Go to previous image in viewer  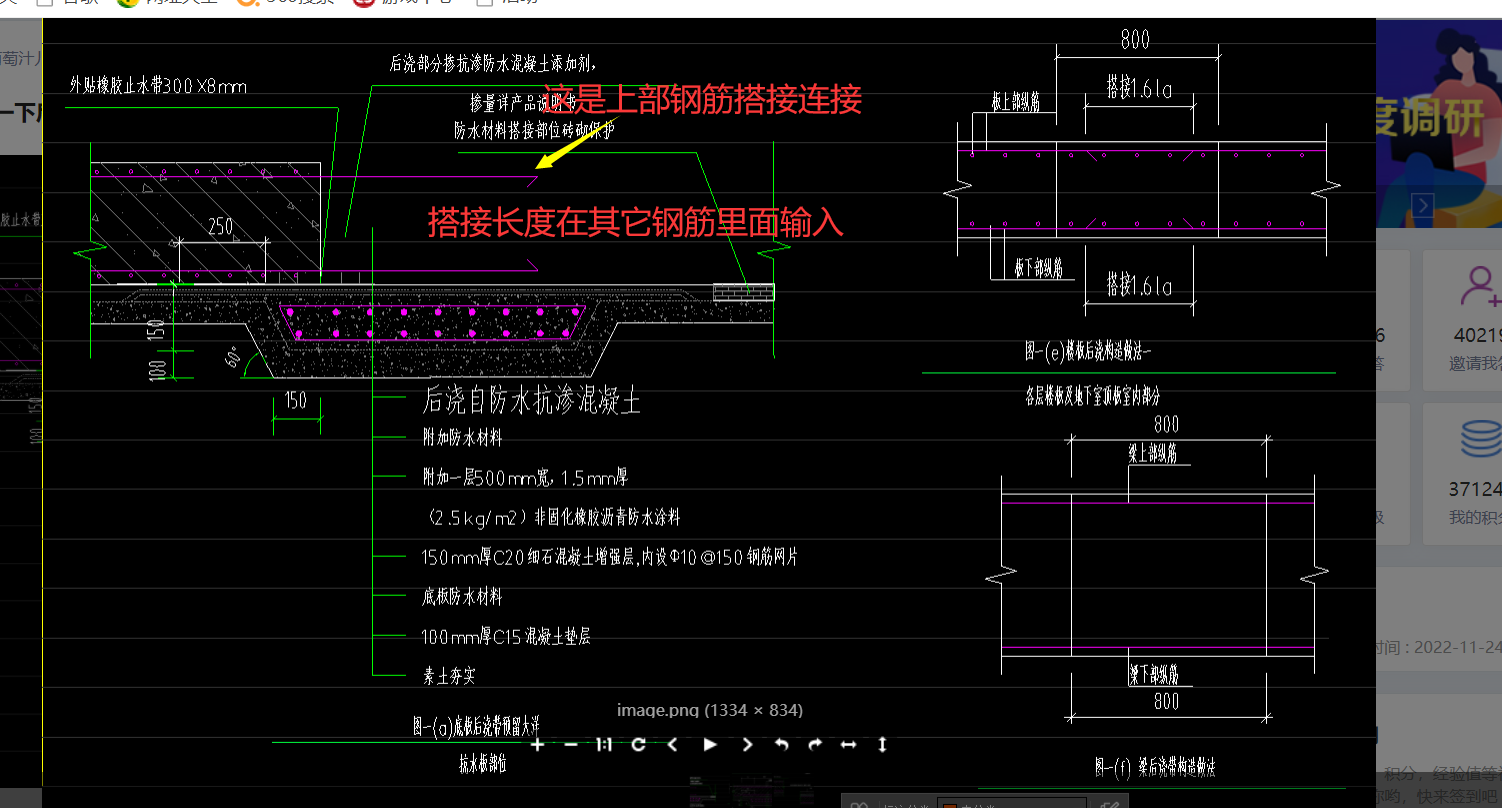coord(673,744)
